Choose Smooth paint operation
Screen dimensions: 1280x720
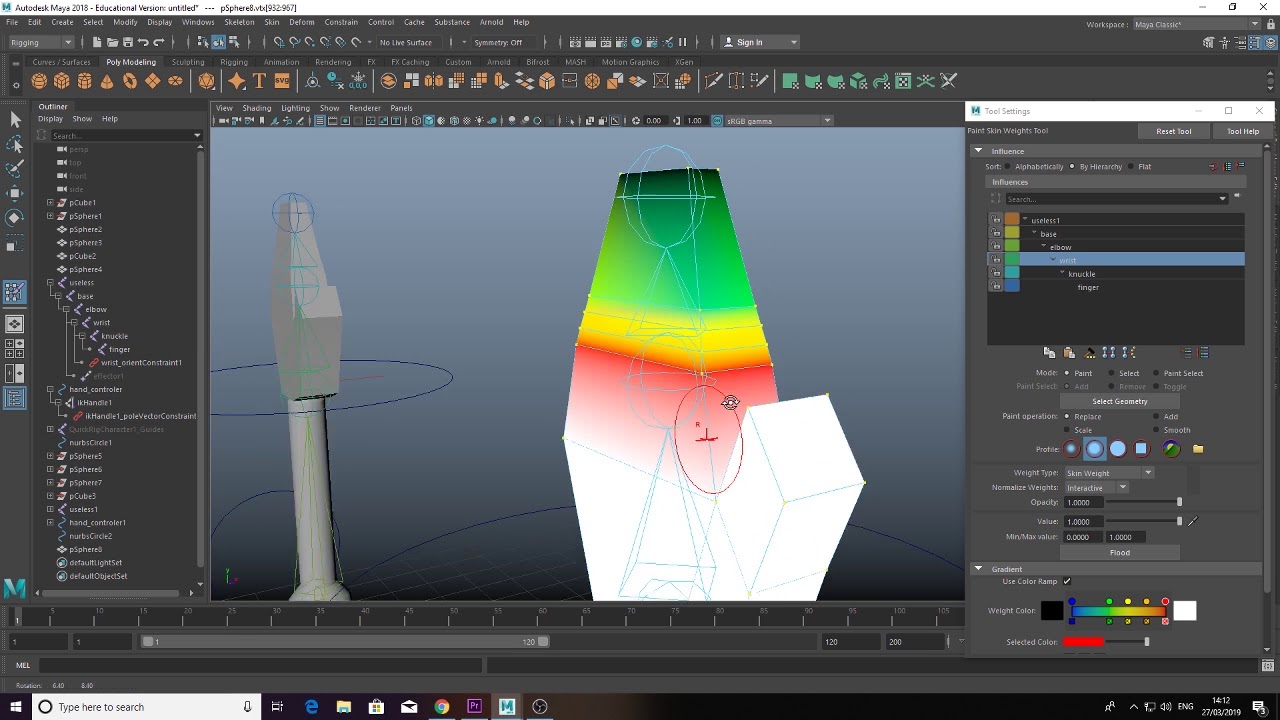click(1155, 430)
